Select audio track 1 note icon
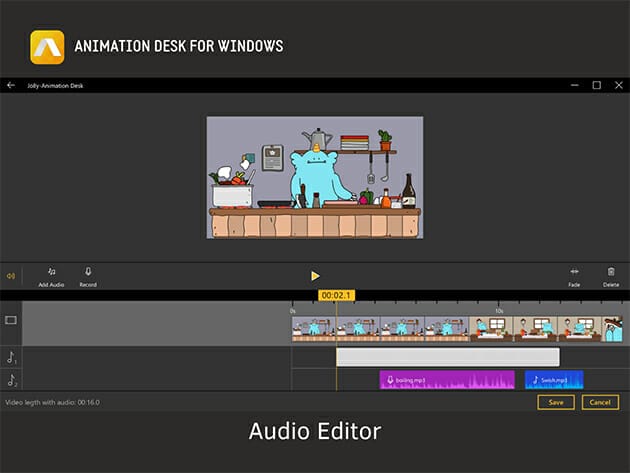 click(11, 357)
